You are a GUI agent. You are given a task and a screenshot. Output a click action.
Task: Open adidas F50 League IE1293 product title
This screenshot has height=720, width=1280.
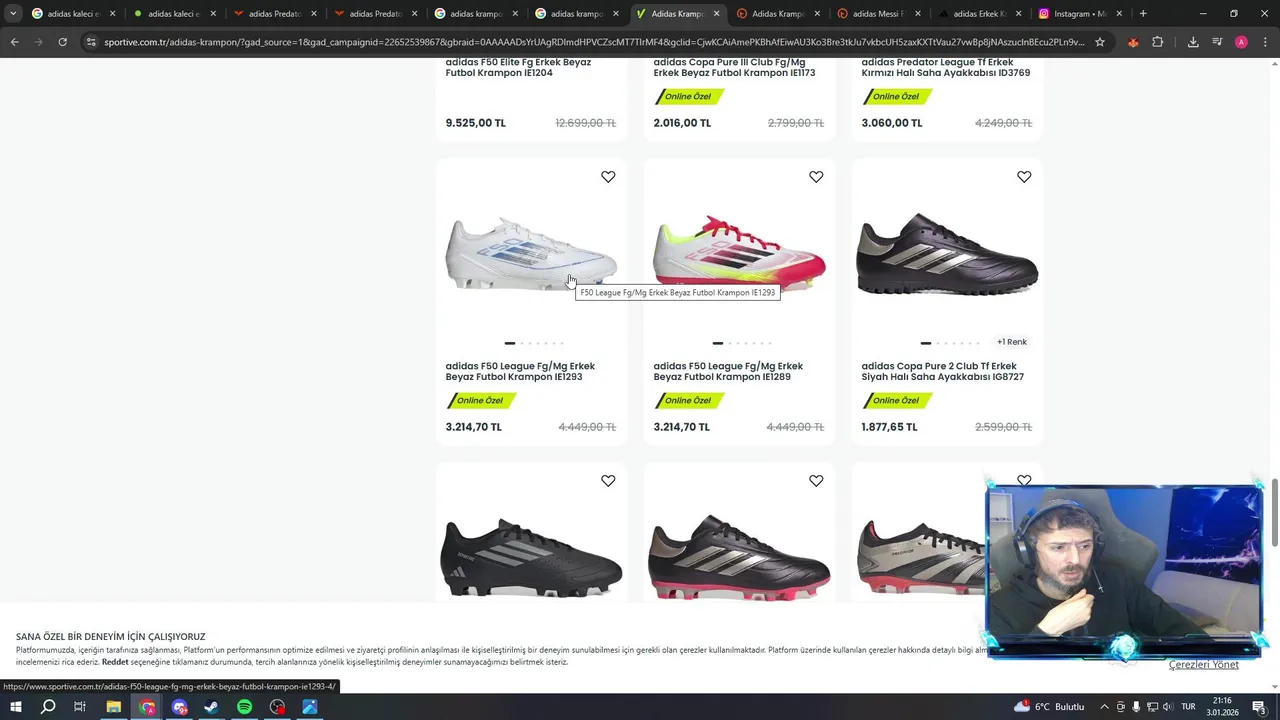[x=520, y=371]
